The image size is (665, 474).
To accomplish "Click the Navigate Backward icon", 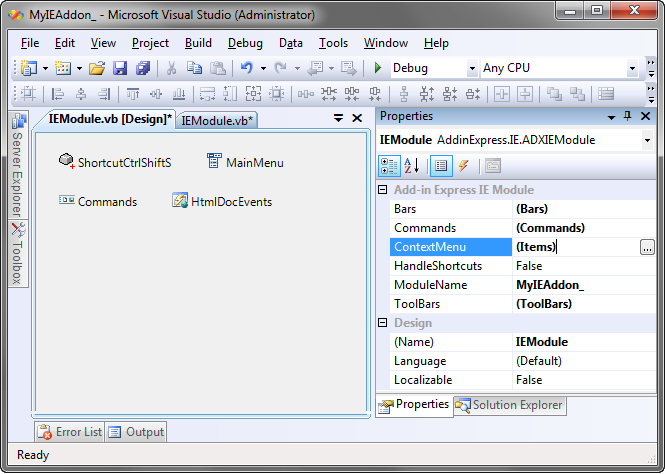I will tap(315, 68).
